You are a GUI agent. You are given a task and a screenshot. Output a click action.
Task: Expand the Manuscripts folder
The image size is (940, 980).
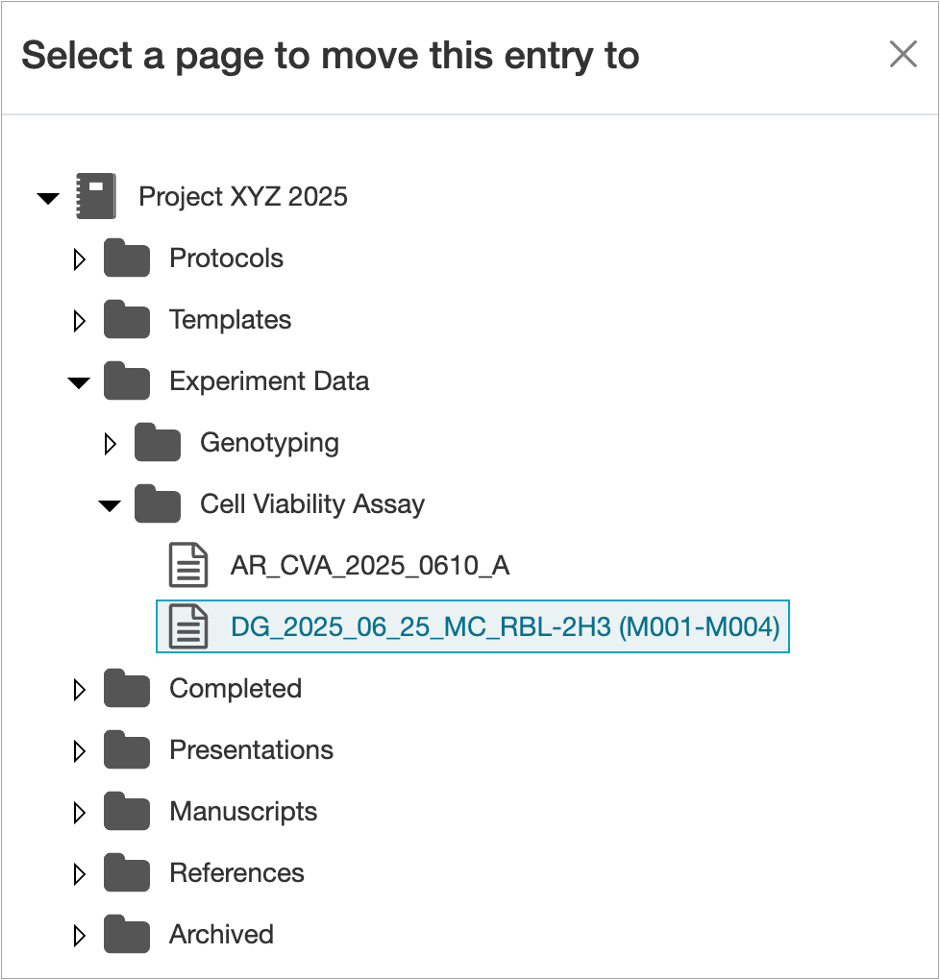pos(79,811)
